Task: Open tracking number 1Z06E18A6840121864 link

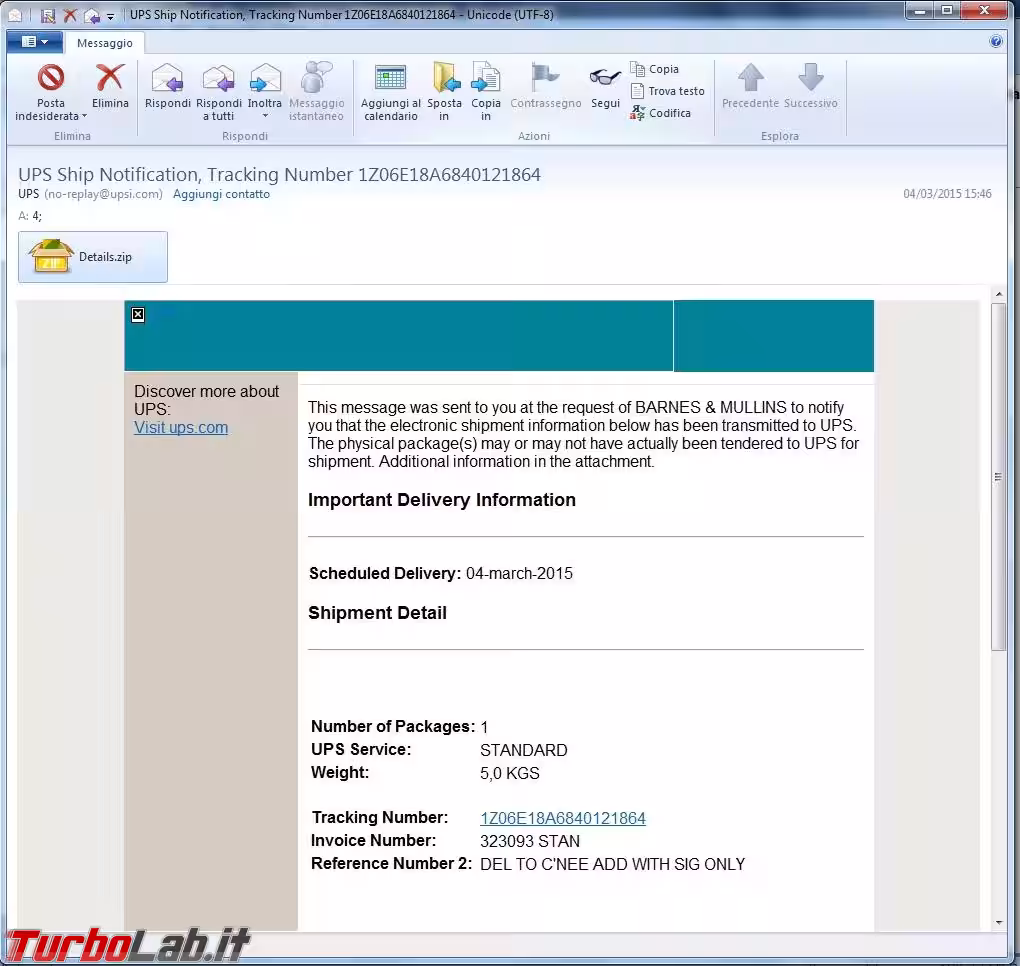Action: tap(563, 818)
